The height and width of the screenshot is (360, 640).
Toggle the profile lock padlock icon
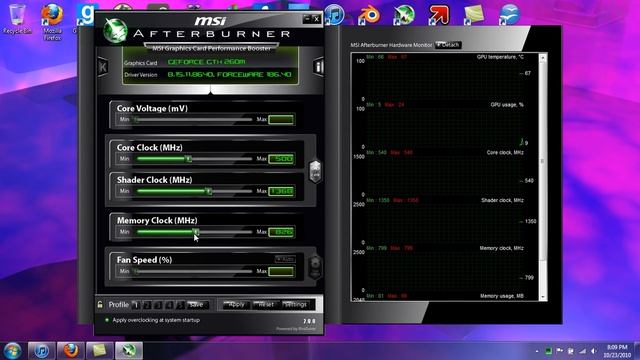coord(100,304)
